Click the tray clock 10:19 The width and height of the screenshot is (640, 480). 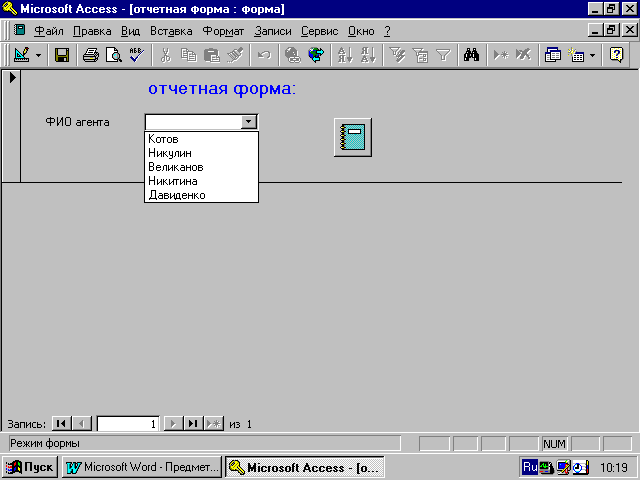[x=614, y=467]
